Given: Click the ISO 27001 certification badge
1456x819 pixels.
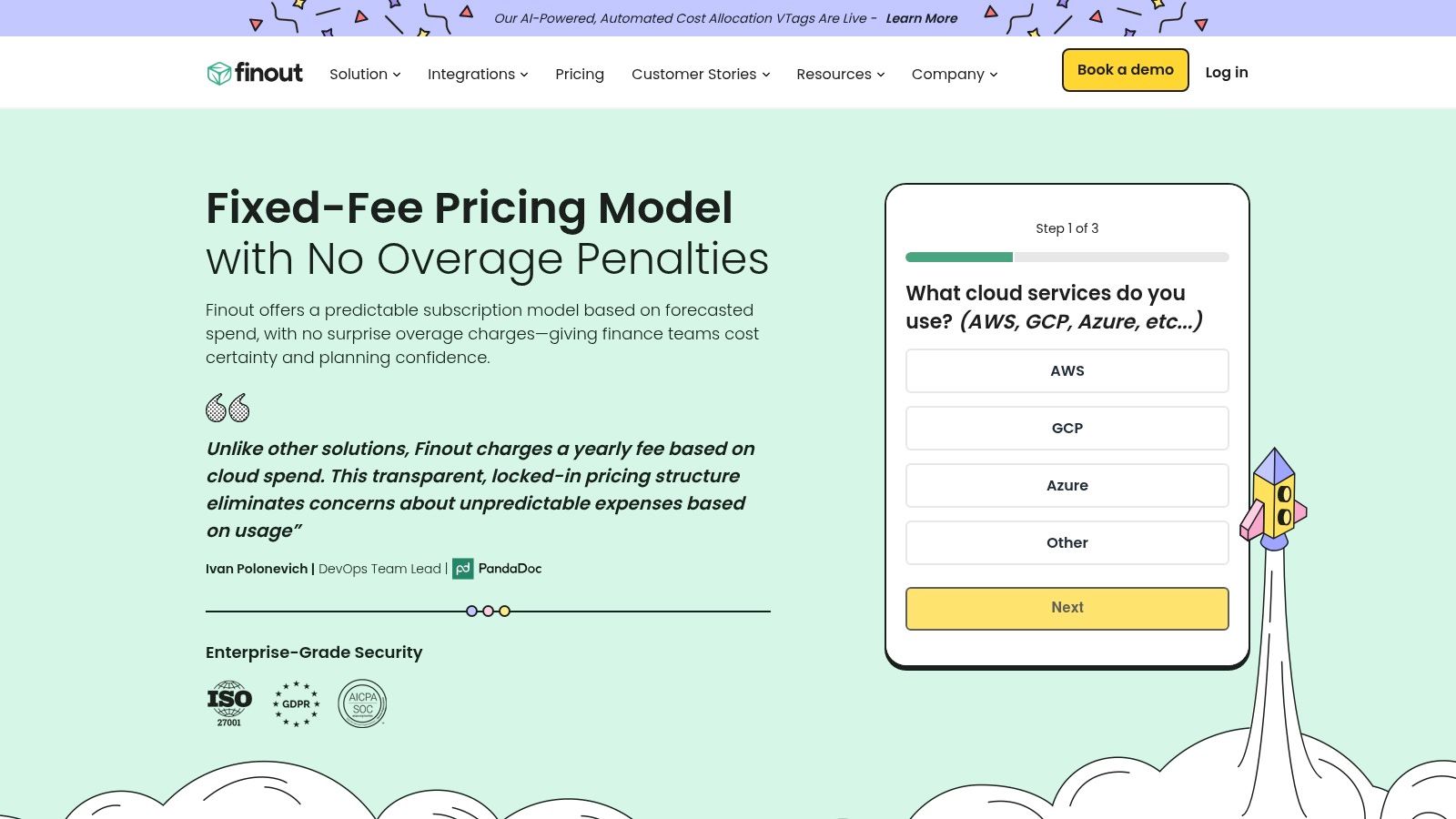Looking at the screenshot, I should click(229, 703).
